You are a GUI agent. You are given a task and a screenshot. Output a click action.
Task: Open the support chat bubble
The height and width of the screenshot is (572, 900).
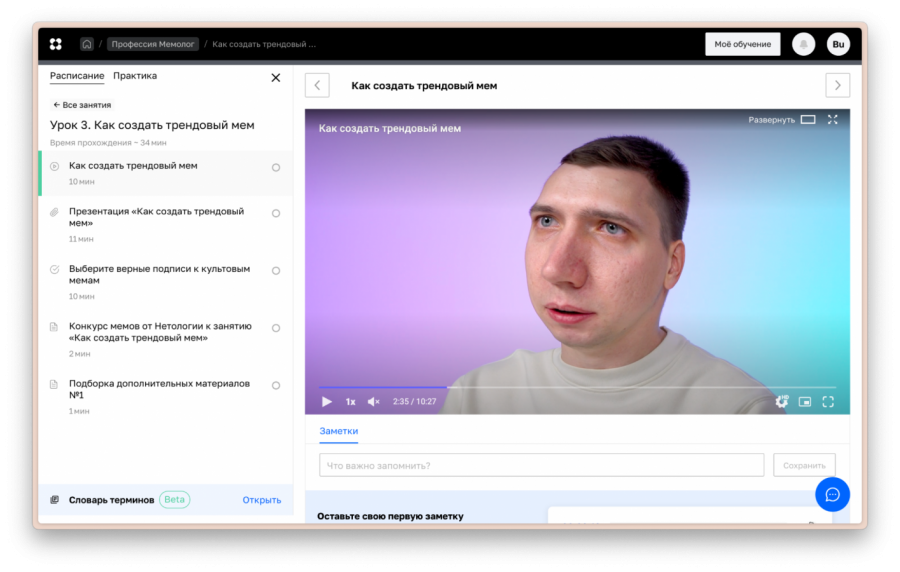tap(832, 494)
